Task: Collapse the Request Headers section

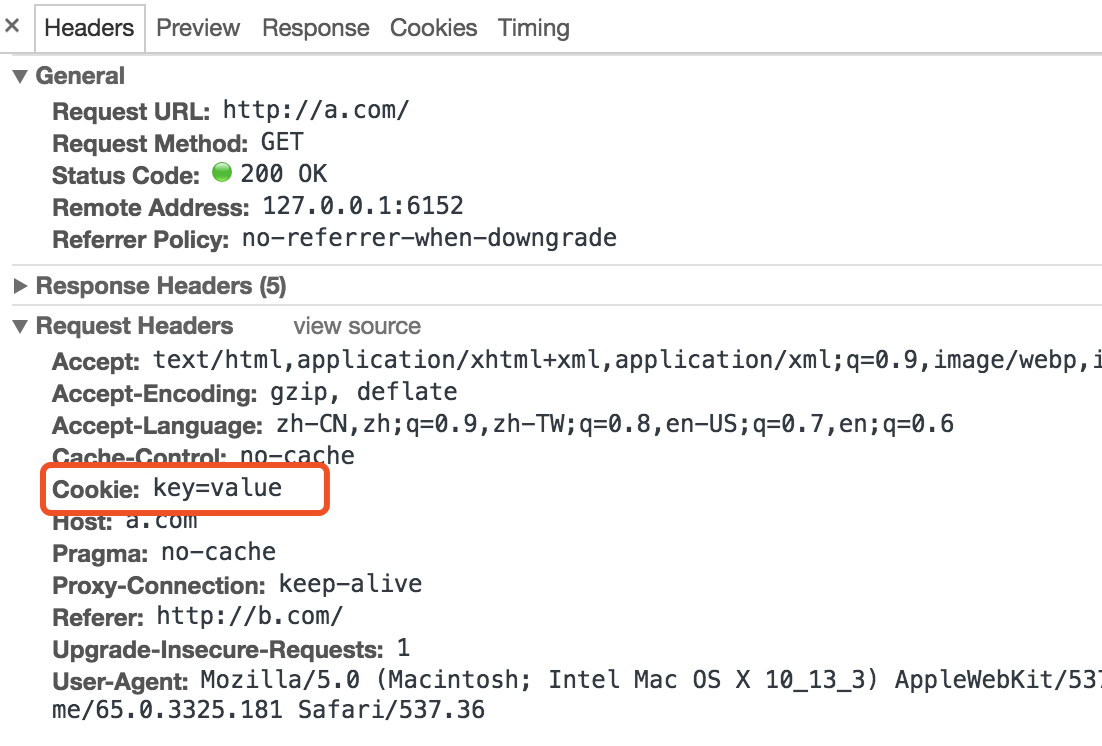Action: [19, 327]
